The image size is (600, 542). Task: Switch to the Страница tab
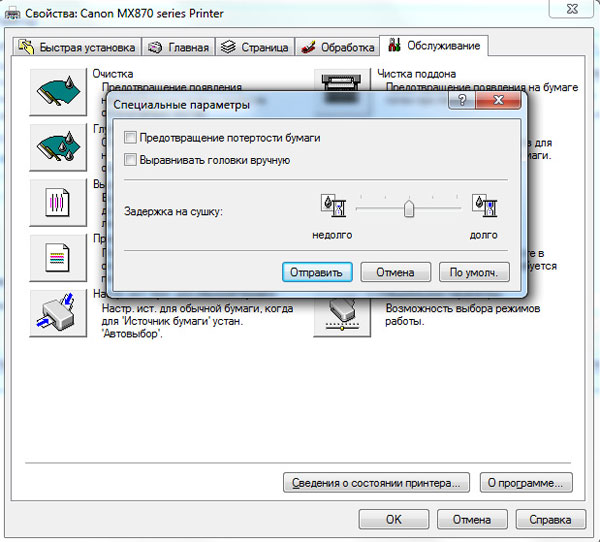pyautogui.click(x=254, y=47)
